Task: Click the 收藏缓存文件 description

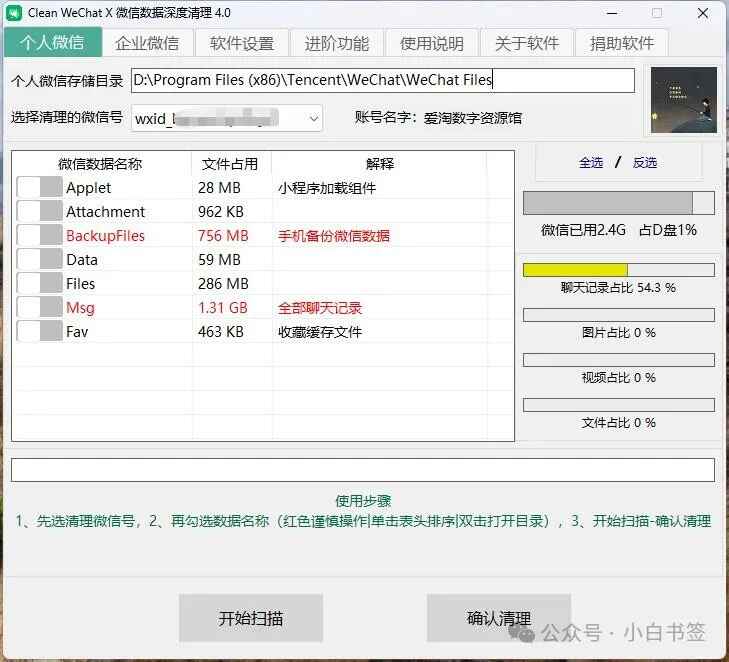Action: (320, 332)
